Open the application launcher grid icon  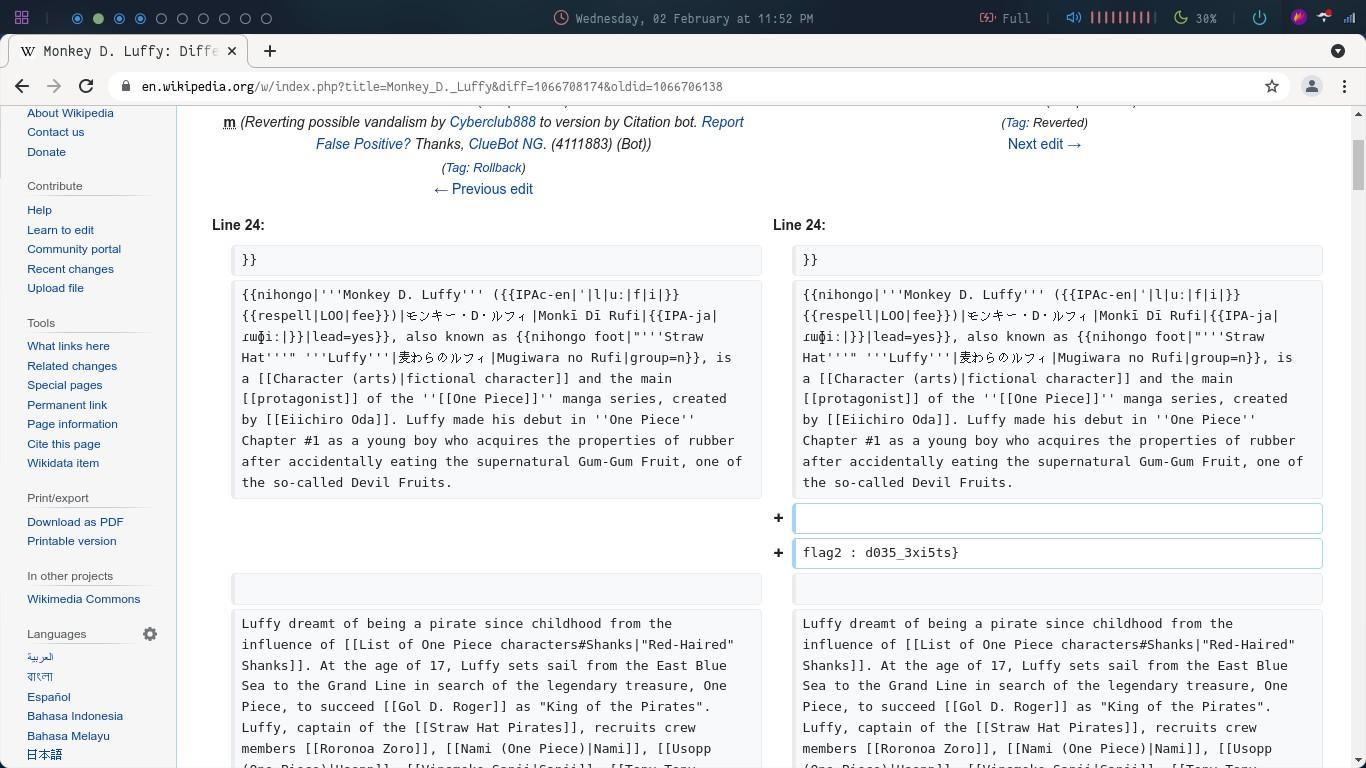22,18
